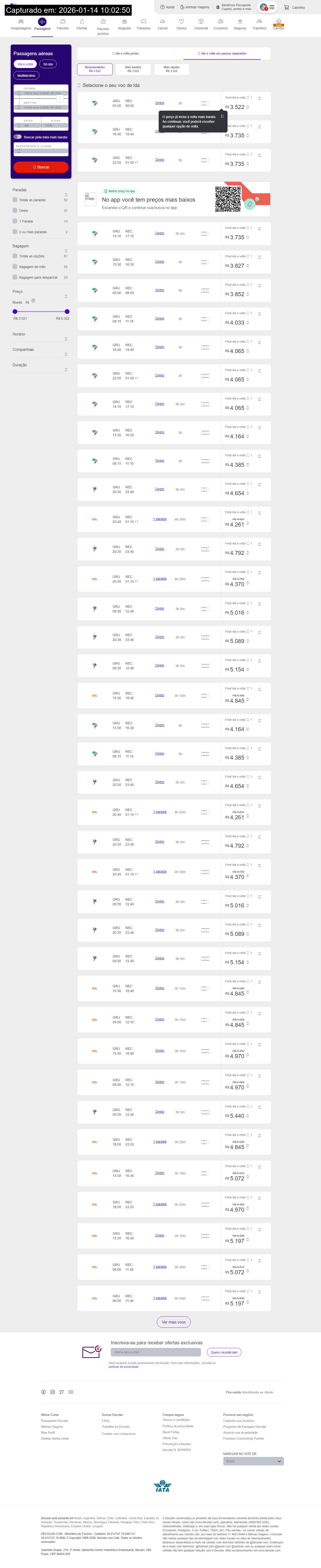The height and width of the screenshot is (1568, 321).
Task: Click the Ajuda help icon
Action: [163, 7]
